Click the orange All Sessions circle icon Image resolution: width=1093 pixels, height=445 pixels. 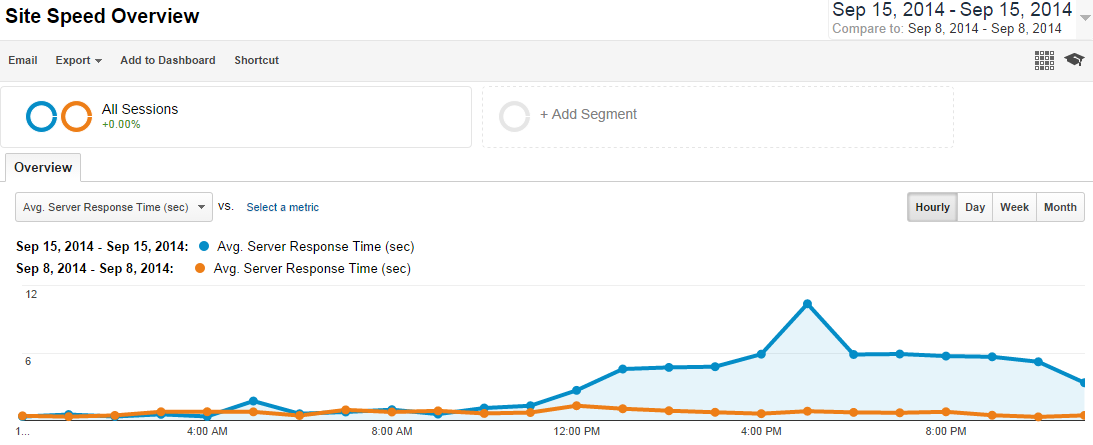77,117
